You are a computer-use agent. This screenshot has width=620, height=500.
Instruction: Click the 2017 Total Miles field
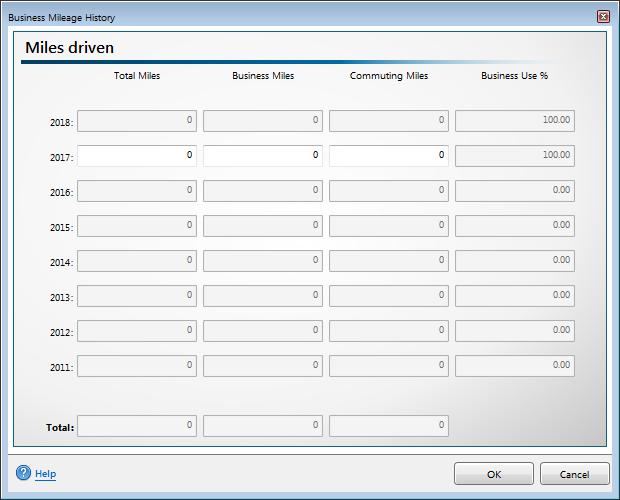[137, 156]
